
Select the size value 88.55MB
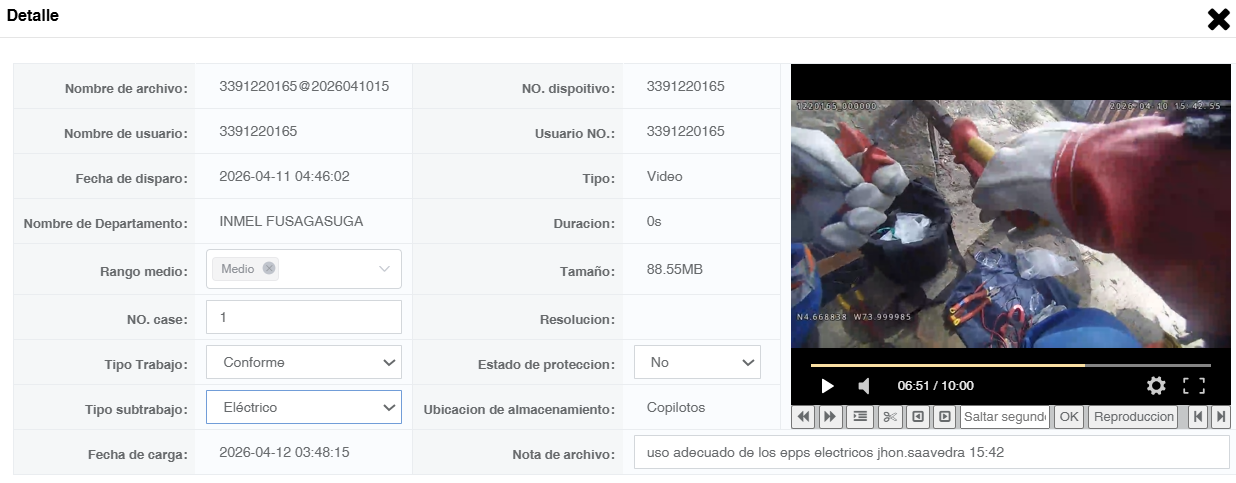coord(675,268)
